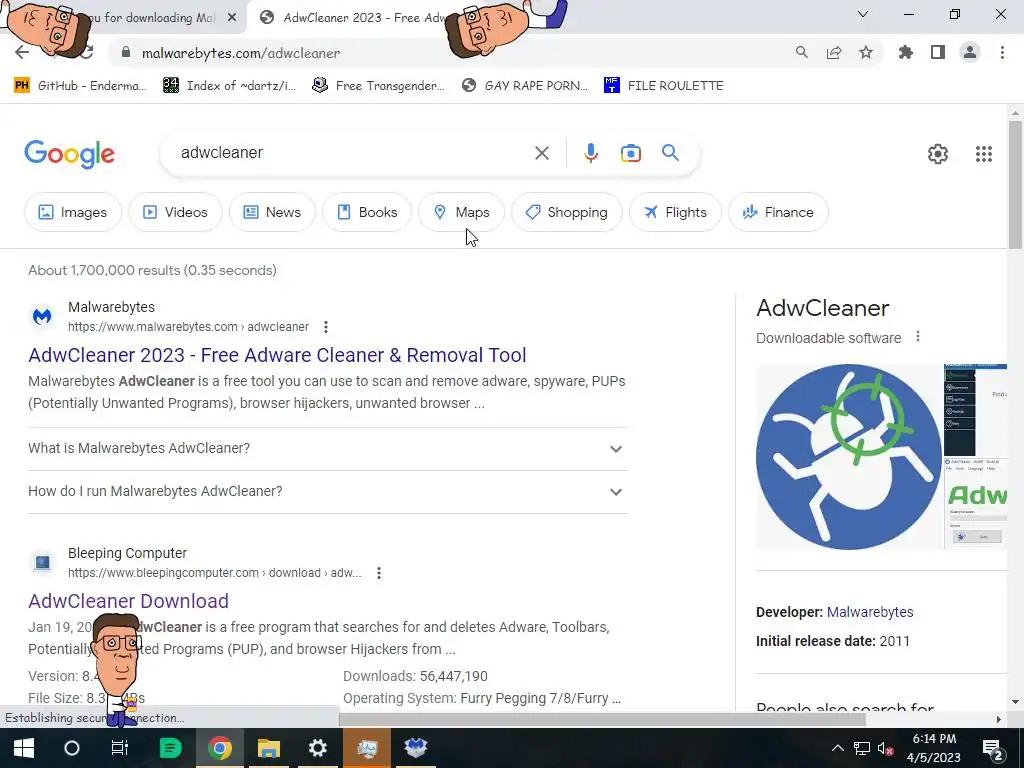Click the Chrome icon on taskbar

(x=219, y=748)
